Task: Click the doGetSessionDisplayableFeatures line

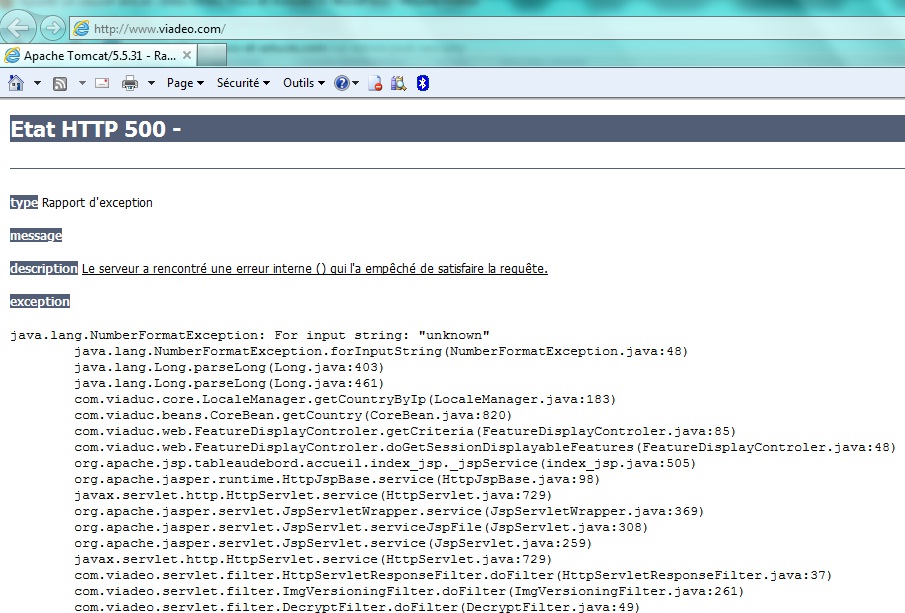Action: point(485,447)
